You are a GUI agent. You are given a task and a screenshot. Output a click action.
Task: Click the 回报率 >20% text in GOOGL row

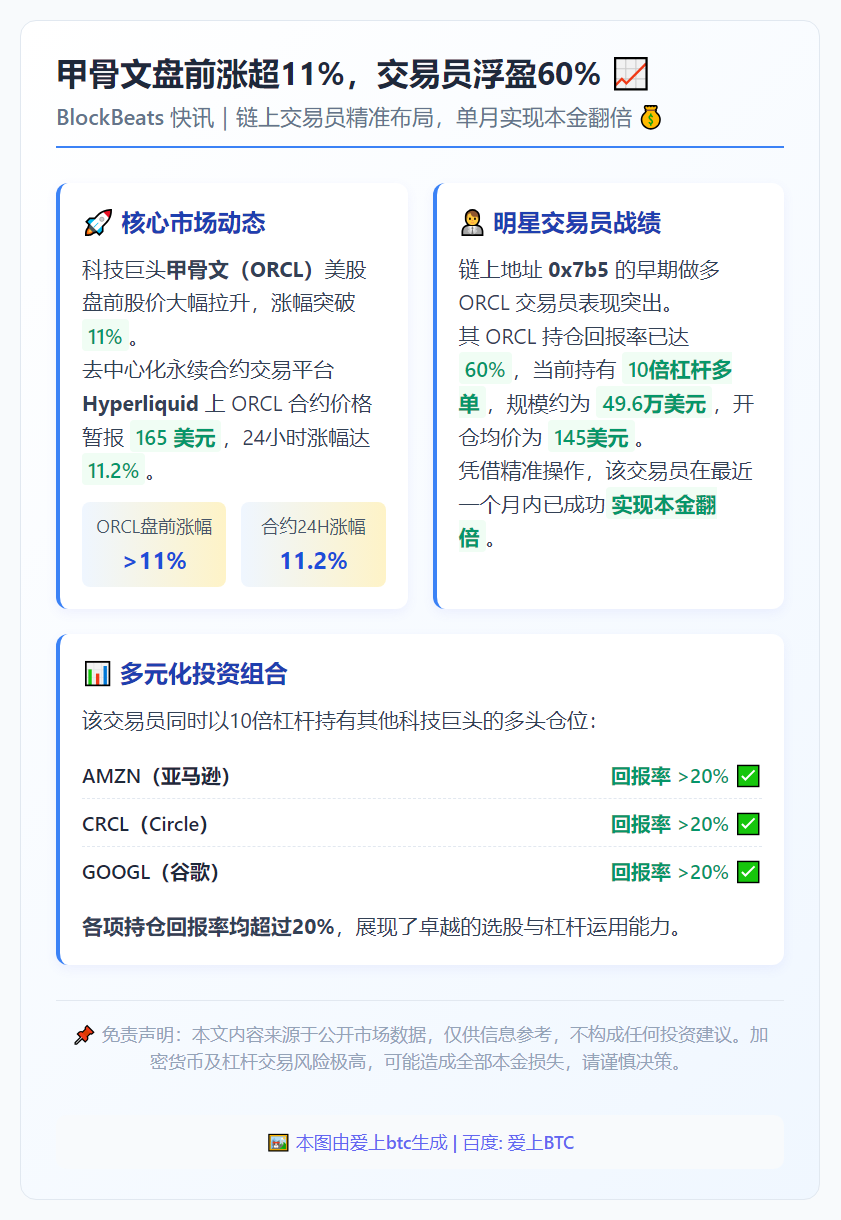tap(670, 872)
